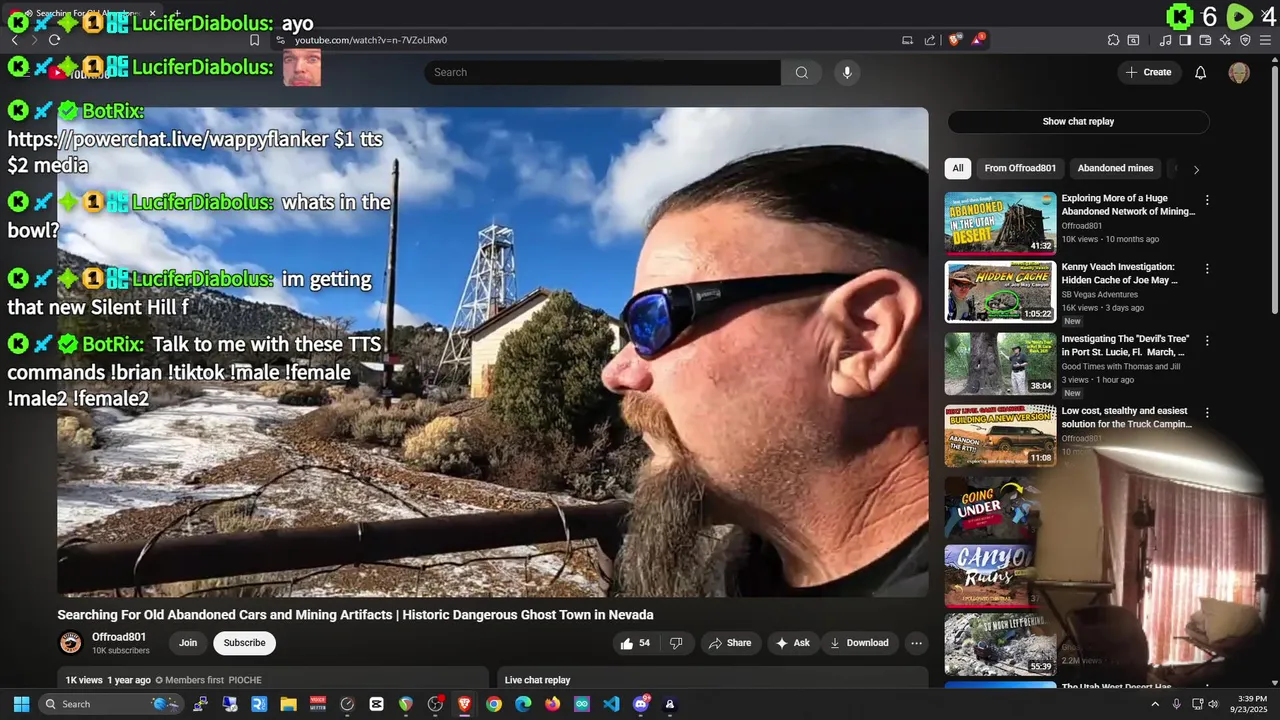Click the share-page icon in the address bar
The image size is (1280, 720).
pyautogui.click(x=930, y=40)
